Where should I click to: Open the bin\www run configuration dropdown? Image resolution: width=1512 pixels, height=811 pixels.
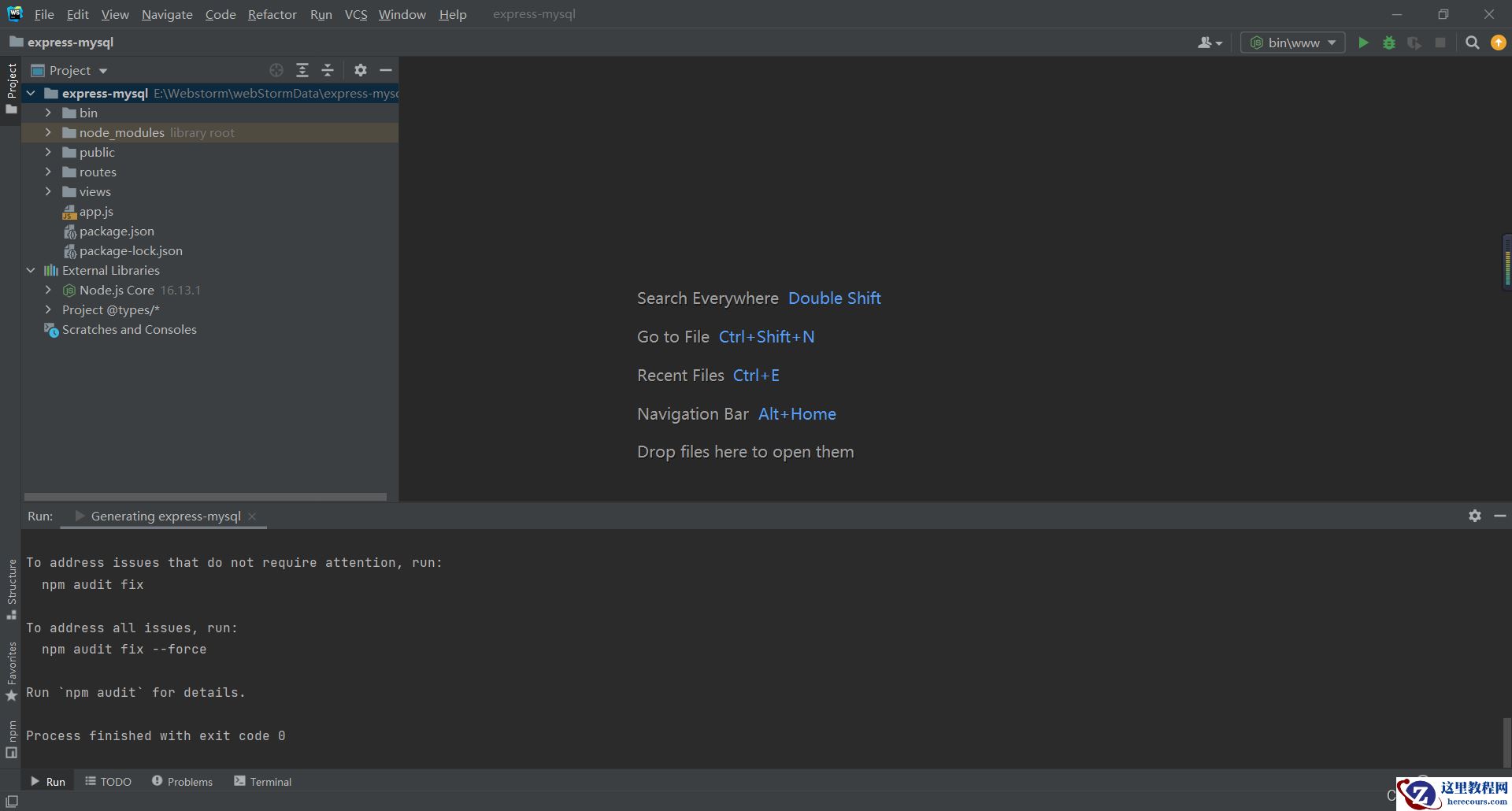[x=1292, y=43]
